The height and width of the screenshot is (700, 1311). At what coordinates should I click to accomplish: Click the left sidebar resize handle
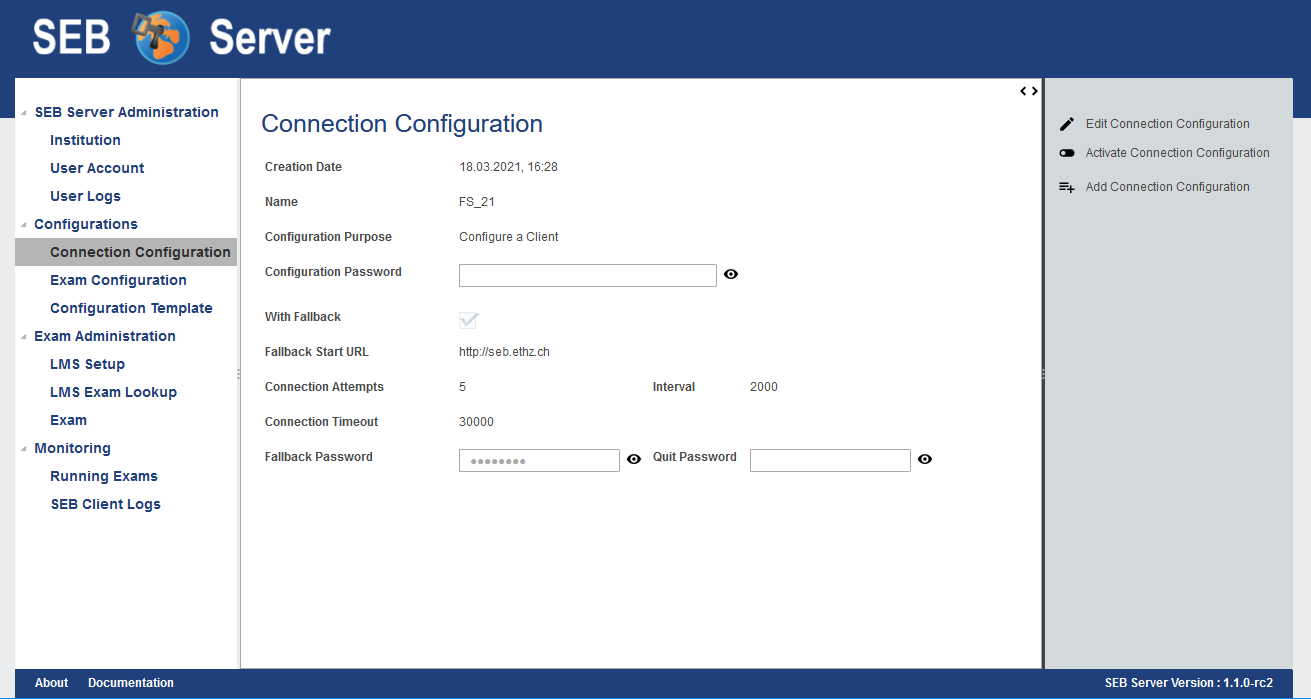[x=238, y=374]
